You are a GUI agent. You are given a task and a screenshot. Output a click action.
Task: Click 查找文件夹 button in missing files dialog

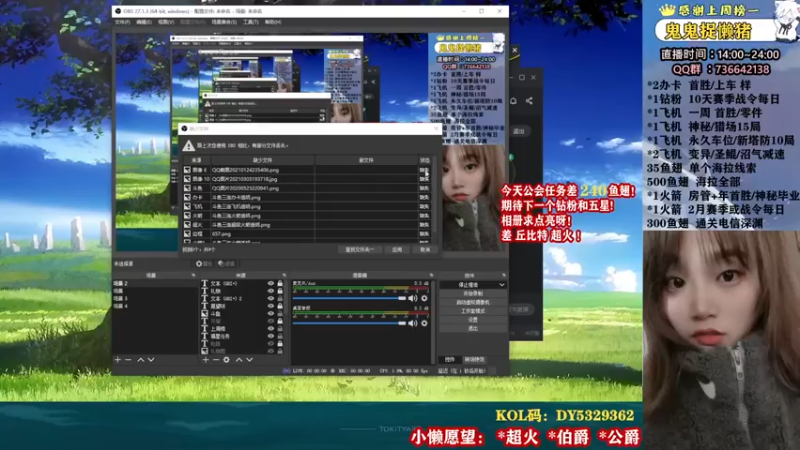[359, 249]
